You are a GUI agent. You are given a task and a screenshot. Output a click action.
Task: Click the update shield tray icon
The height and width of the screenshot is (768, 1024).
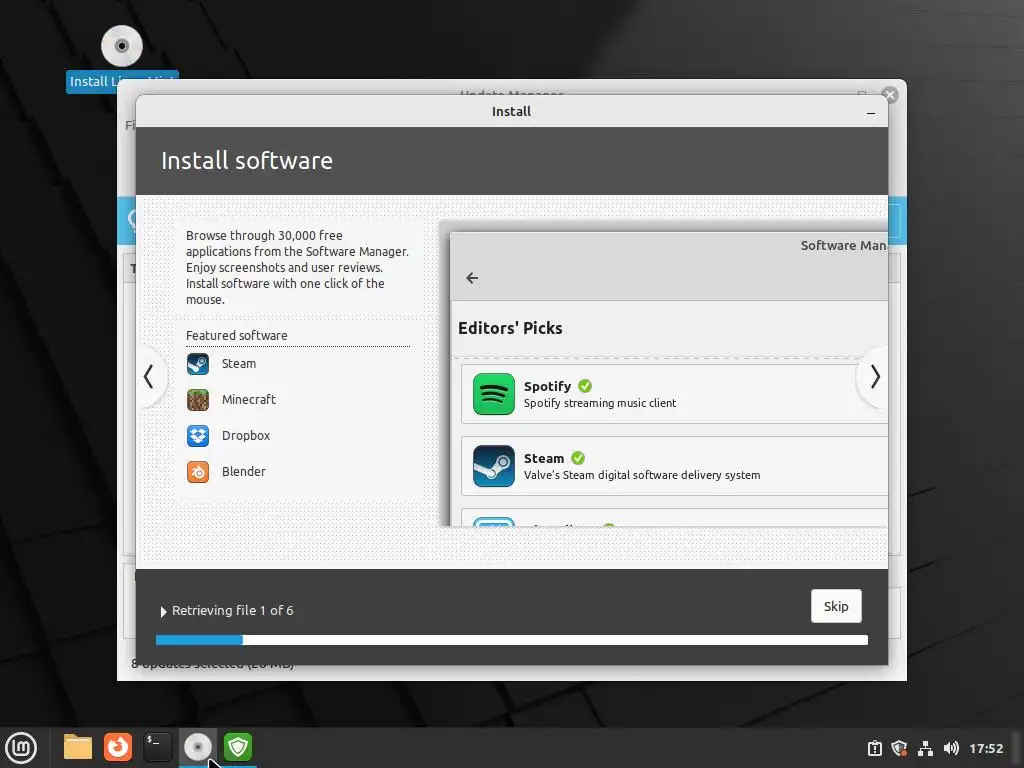[899, 748]
